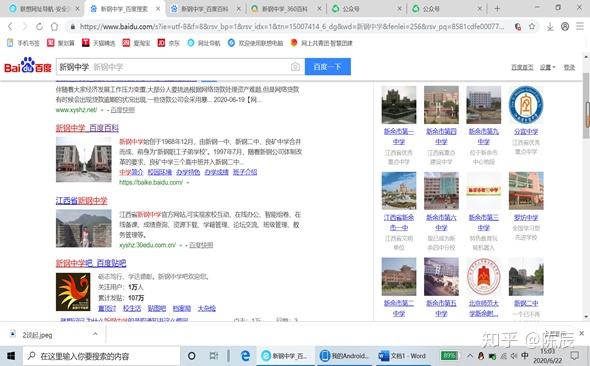Open the browser downloads icon
The image size is (590, 366).
point(550,26)
